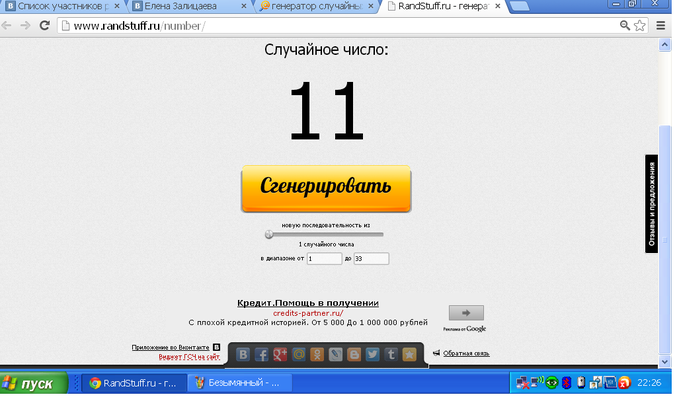677x405 pixels.
Task: Bookmark this page with the address bar star
Action: [640, 25]
